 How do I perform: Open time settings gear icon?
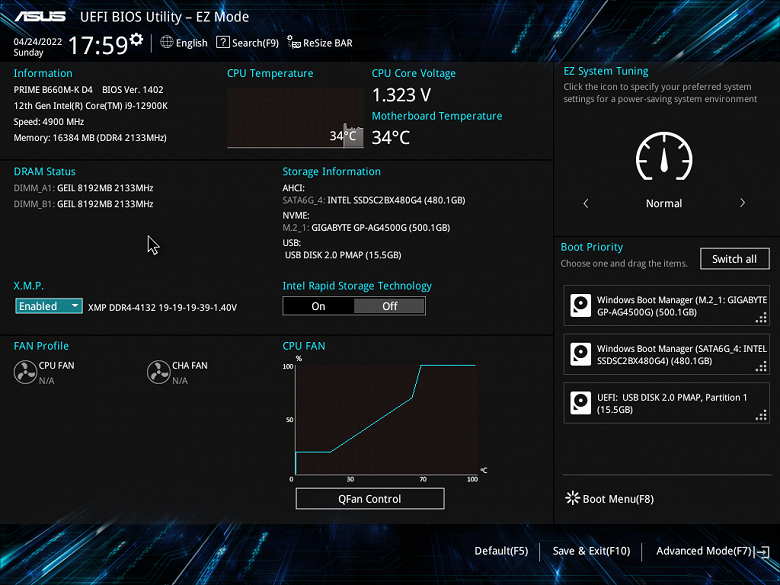point(136,39)
